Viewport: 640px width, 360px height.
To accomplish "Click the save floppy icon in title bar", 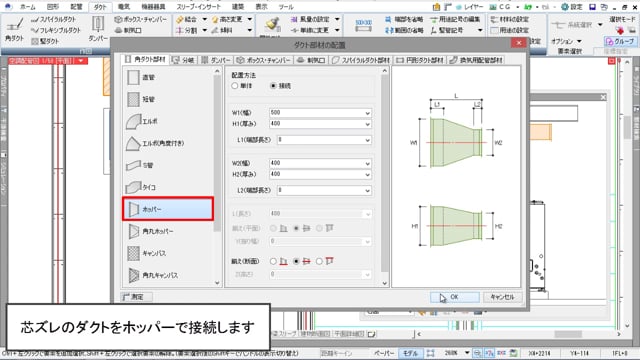I will 593,7.
